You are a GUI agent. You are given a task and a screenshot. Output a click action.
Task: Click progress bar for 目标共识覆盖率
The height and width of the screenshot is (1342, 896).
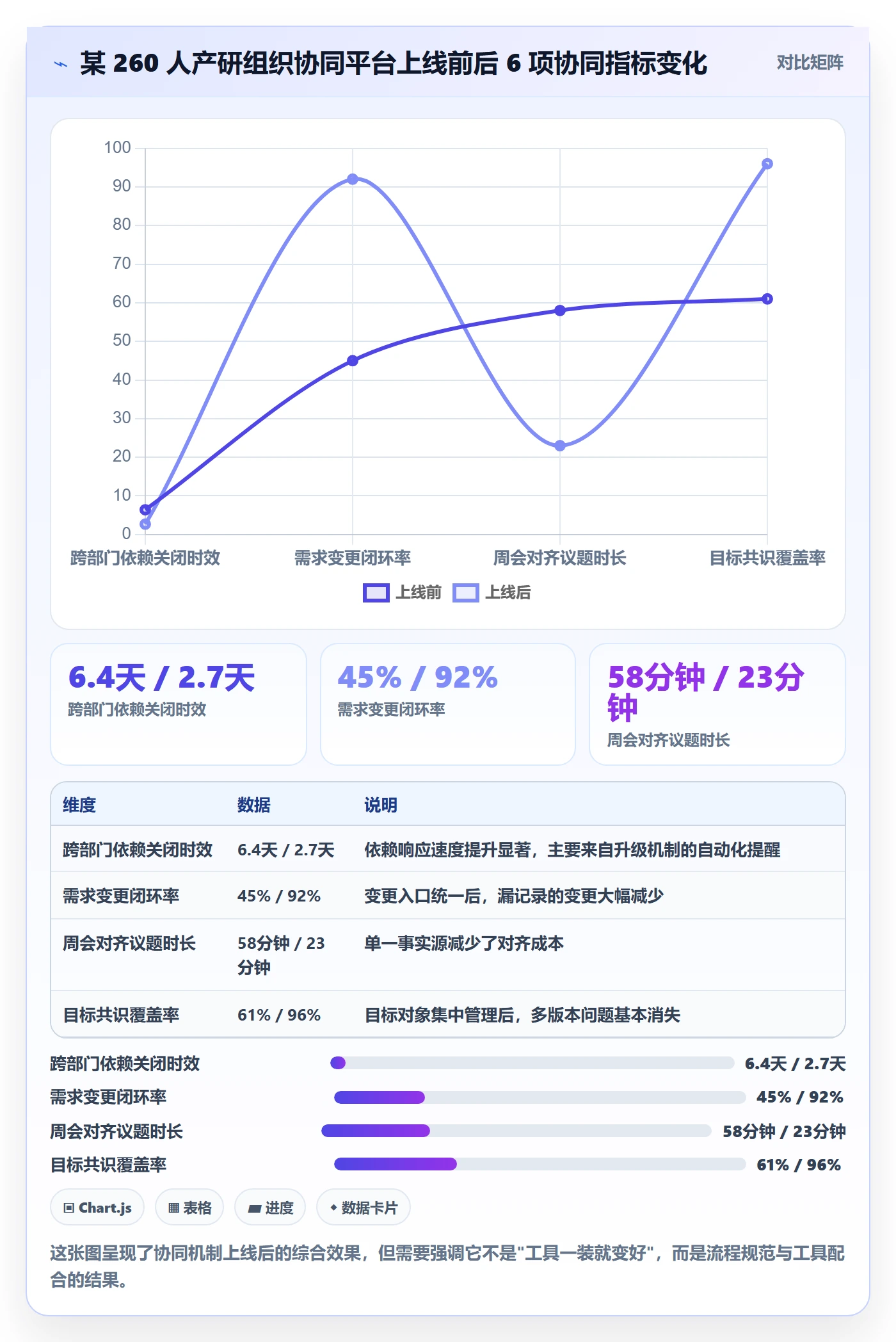pyautogui.click(x=540, y=1164)
